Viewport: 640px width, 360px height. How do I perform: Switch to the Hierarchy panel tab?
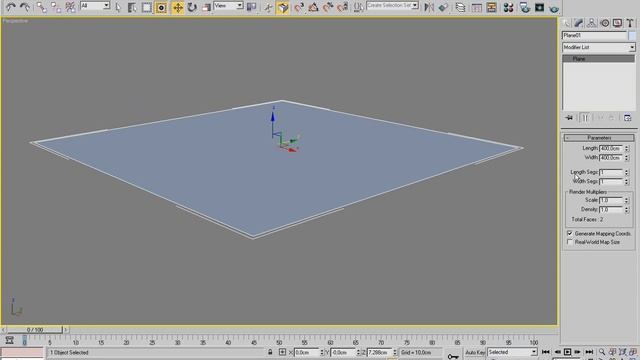[591, 23]
